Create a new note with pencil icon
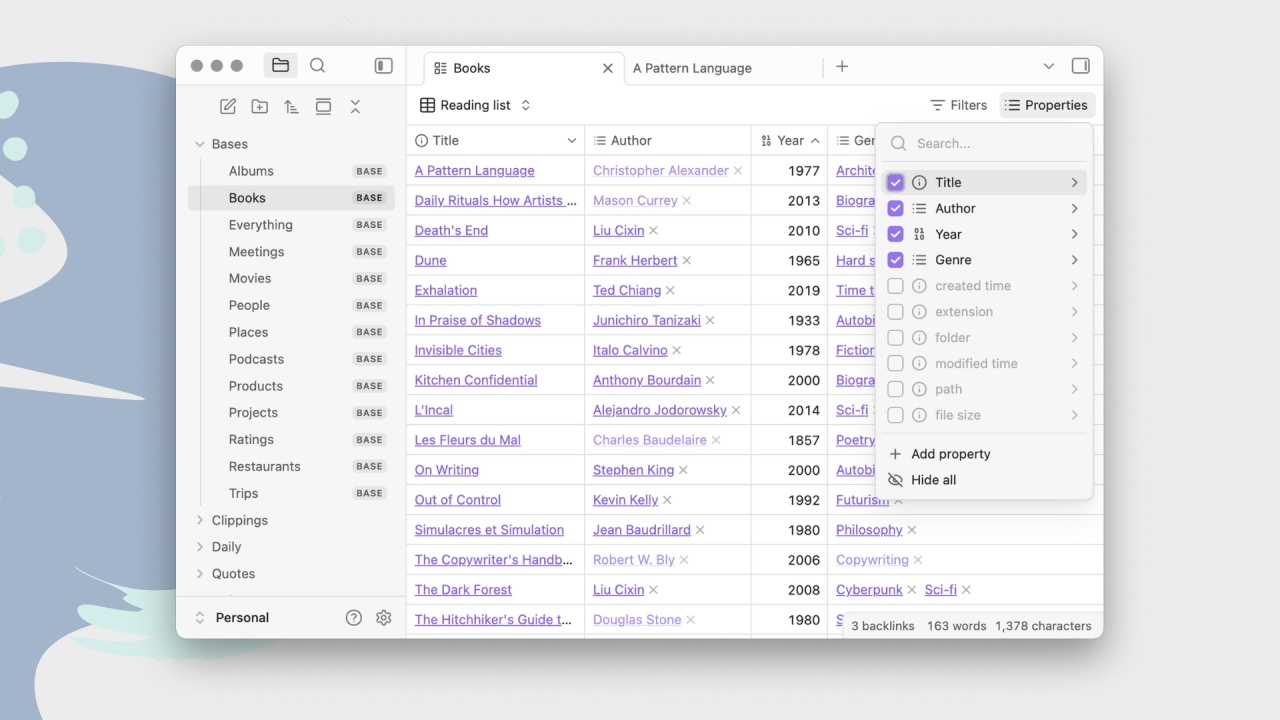Image resolution: width=1280 pixels, height=720 pixels. 228,107
